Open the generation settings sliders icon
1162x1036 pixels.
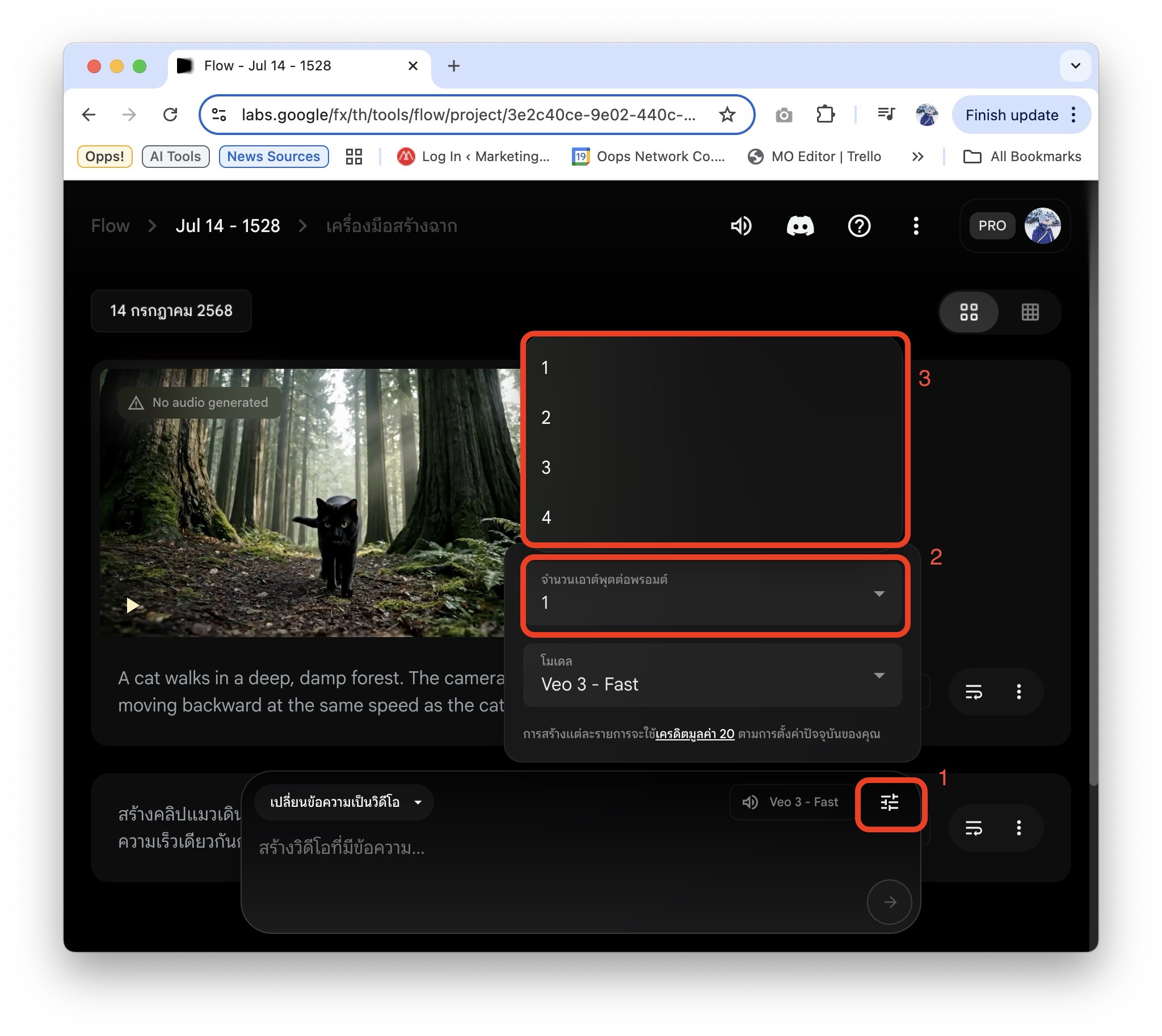click(x=890, y=803)
